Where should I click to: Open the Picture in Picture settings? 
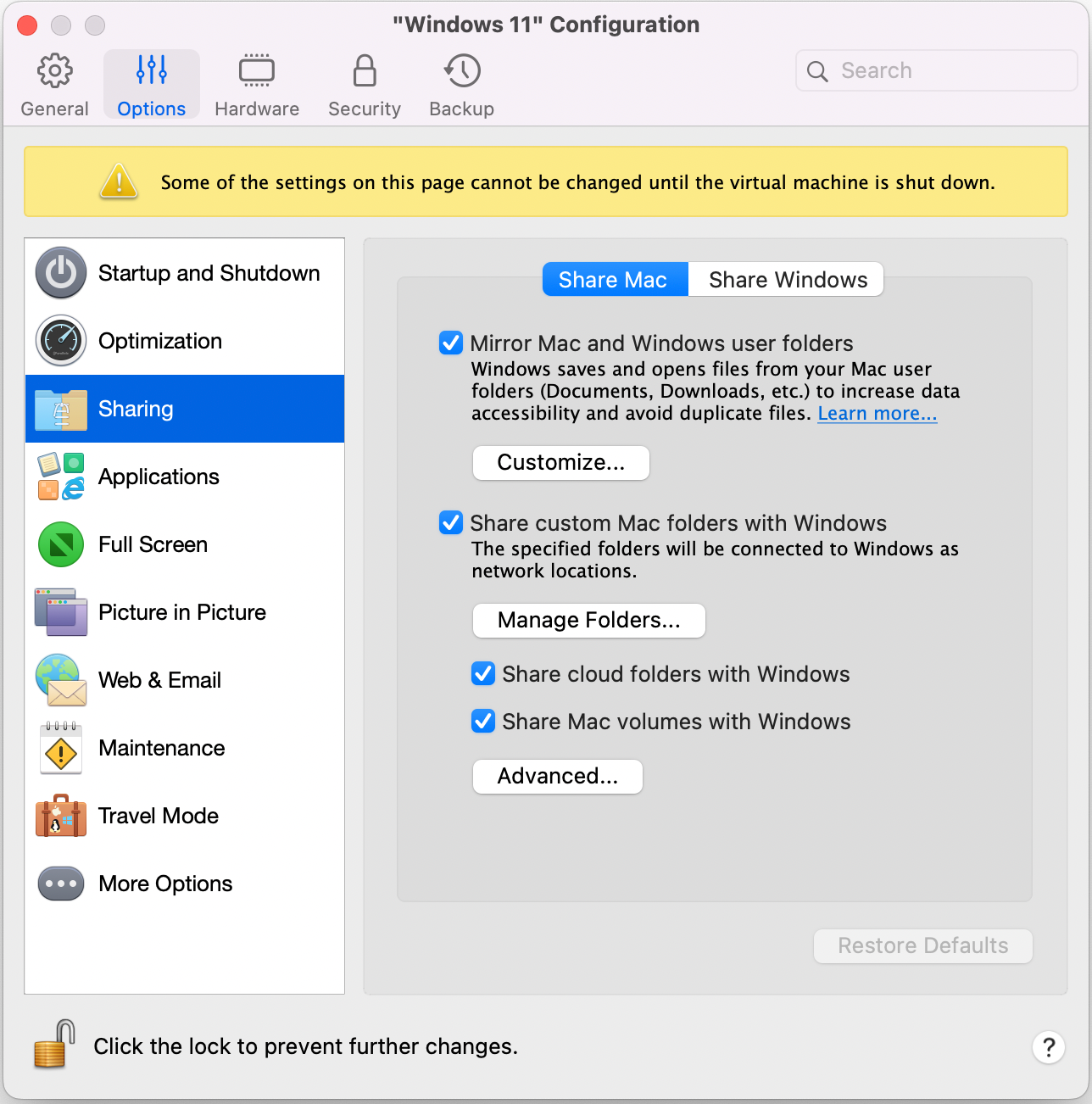[60, 612]
